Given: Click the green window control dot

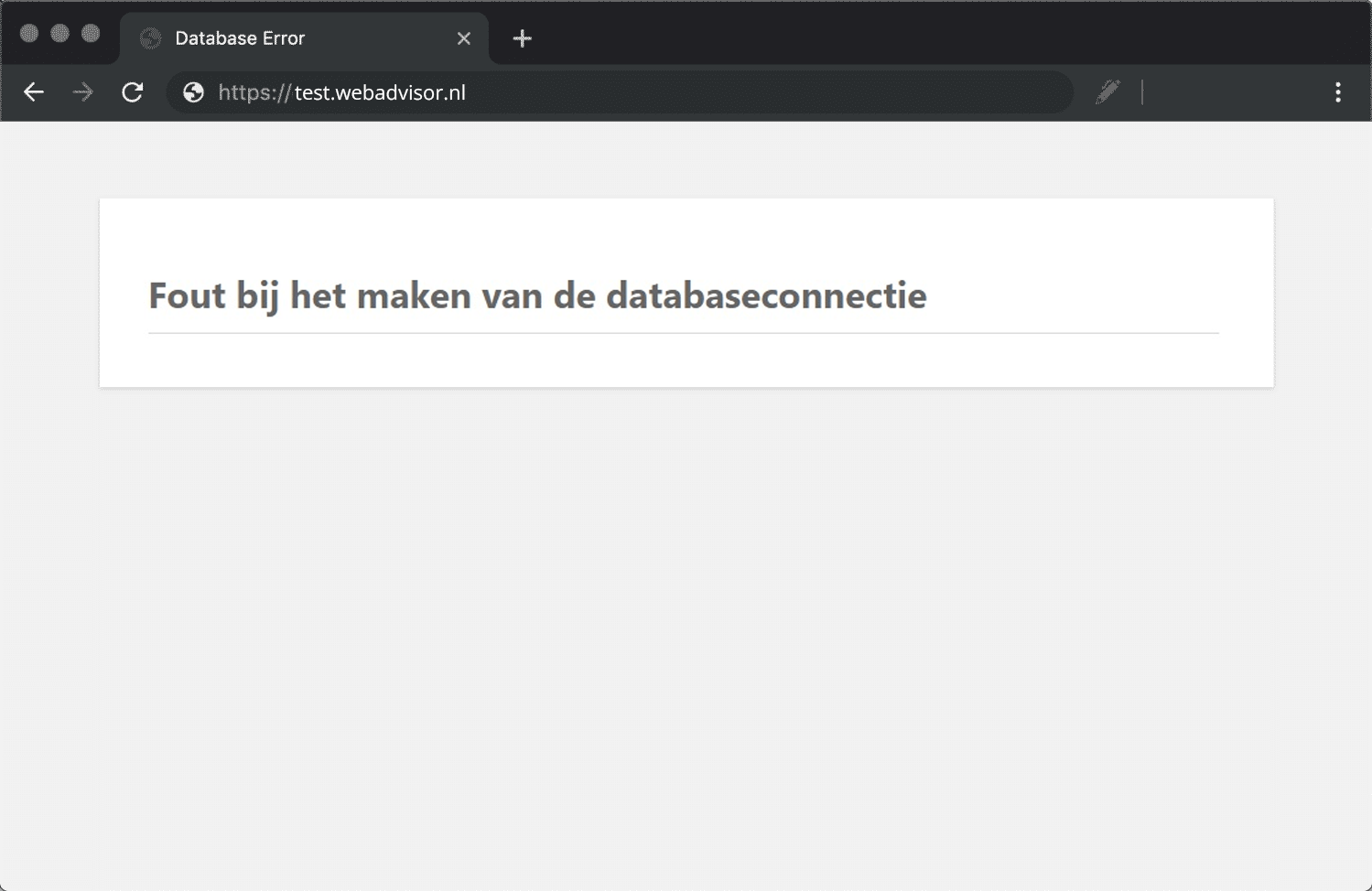Looking at the screenshot, I should (90, 33).
